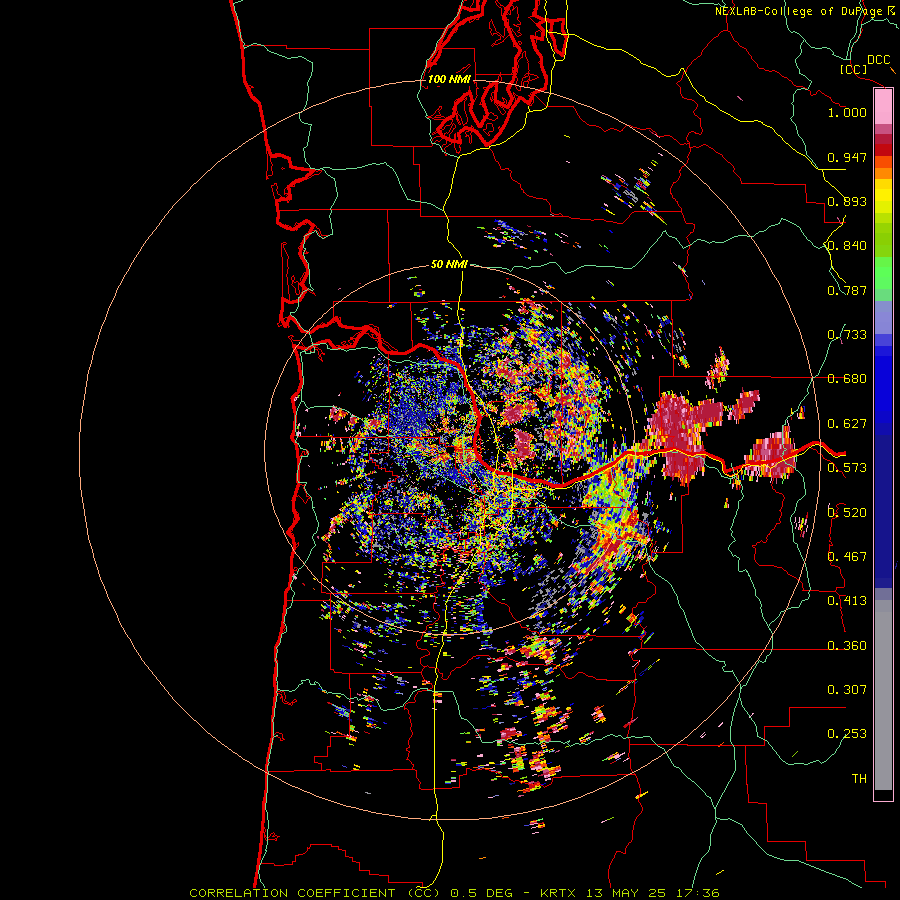Click the 0.520 scale value

pyautogui.click(x=847, y=512)
